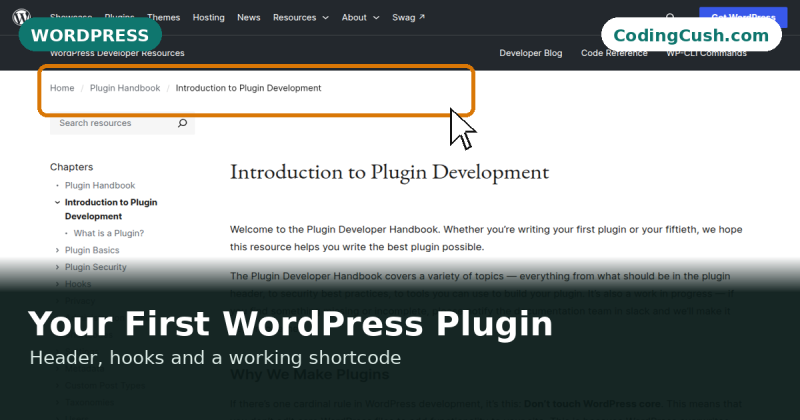Open the Developer Blog link

click(x=531, y=53)
